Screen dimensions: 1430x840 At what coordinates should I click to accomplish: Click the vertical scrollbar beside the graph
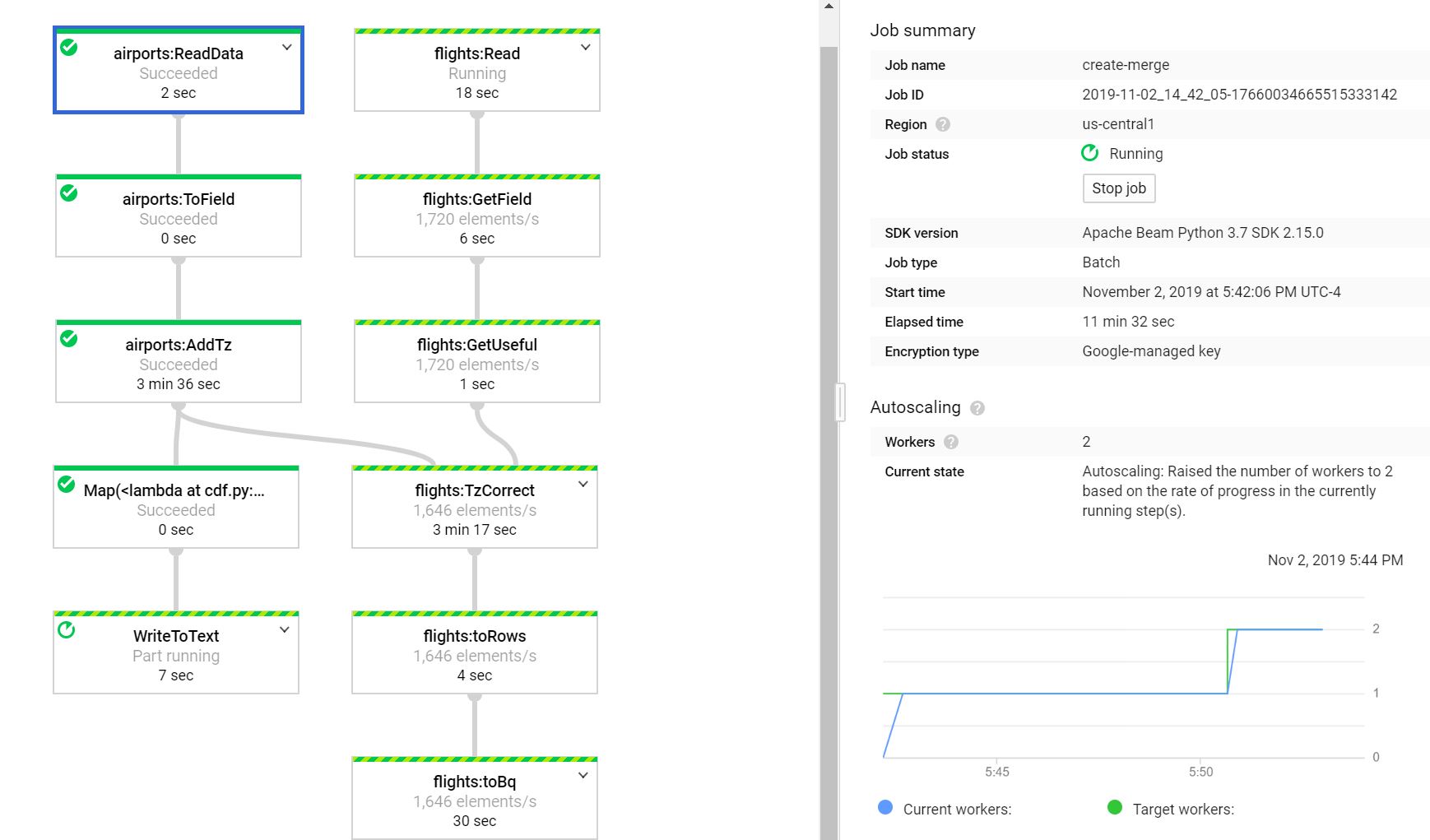(829, 443)
